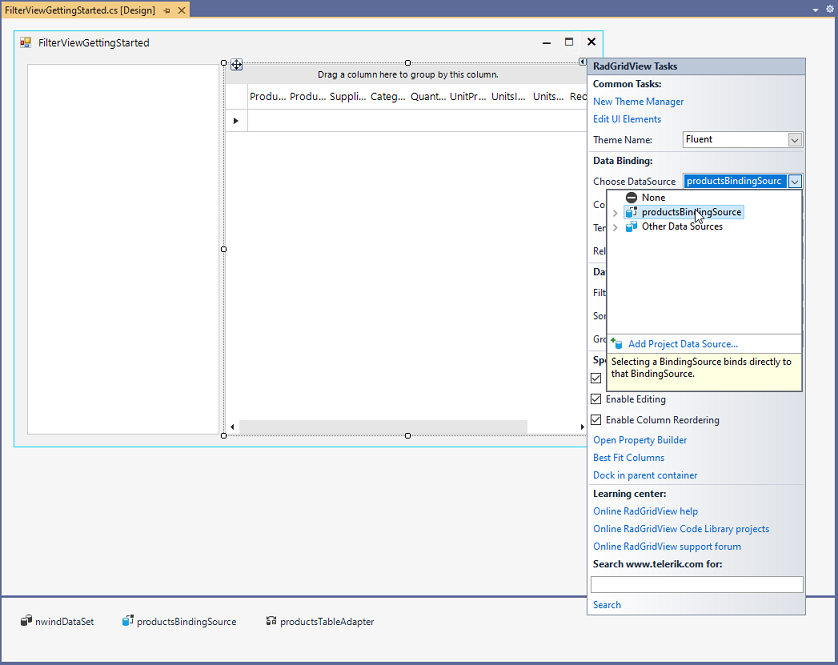
Task: Click the Search telerik.com input field
Action: click(697, 584)
